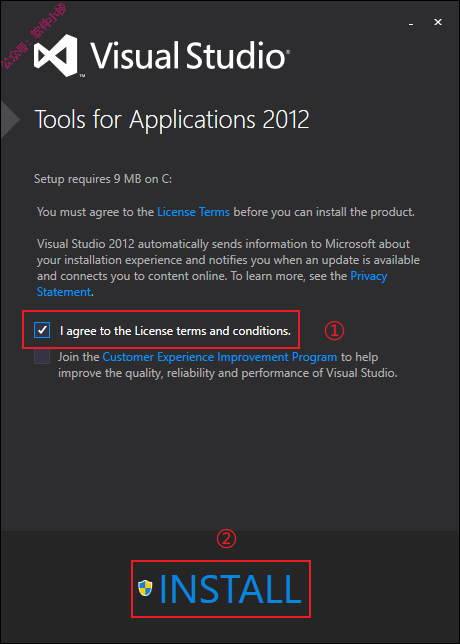Click the red circled number 2 annotation
The height and width of the screenshot is (644, 460).
click(x=226, y=540)
